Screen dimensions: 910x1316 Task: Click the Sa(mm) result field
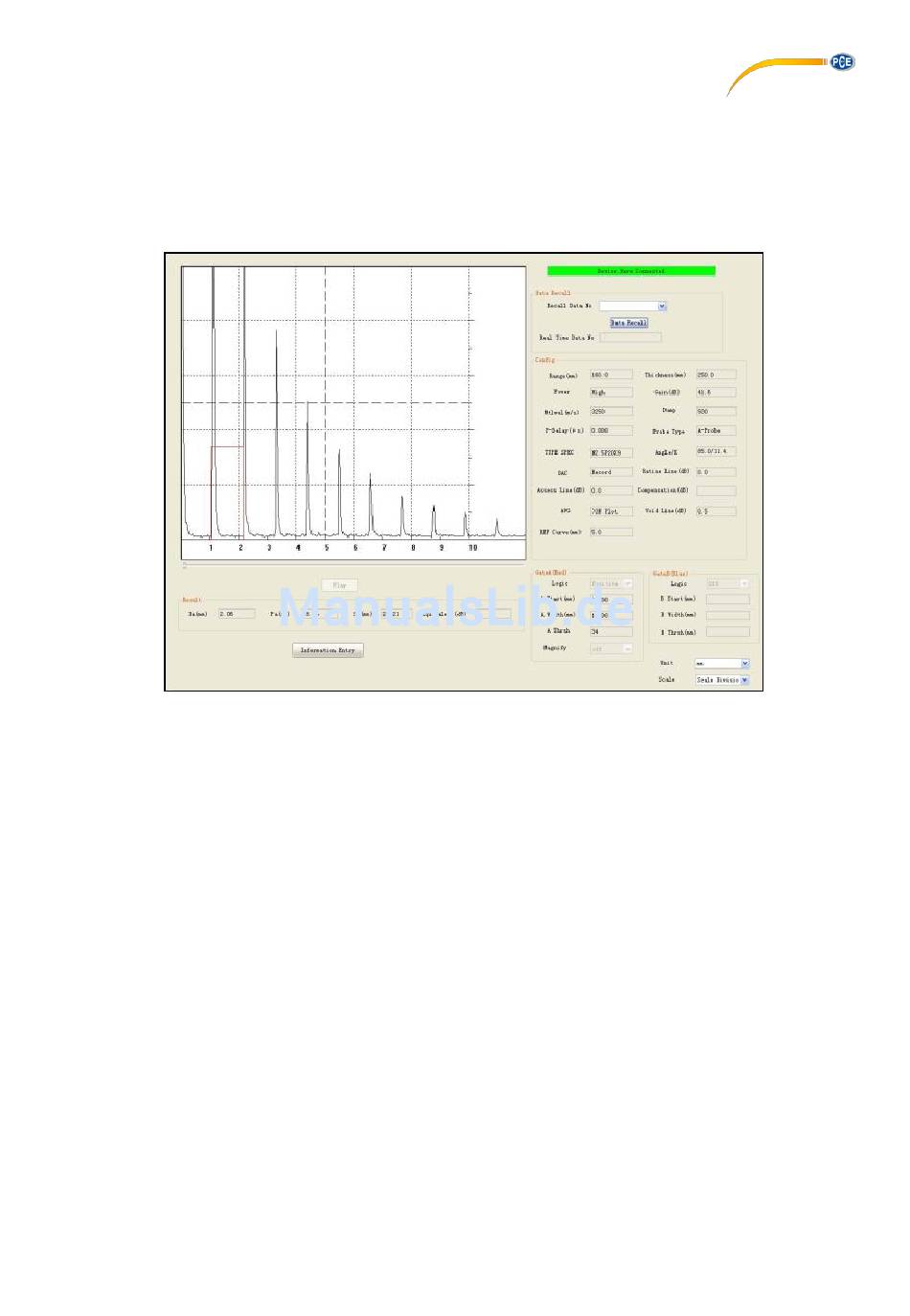click(237, 614)
